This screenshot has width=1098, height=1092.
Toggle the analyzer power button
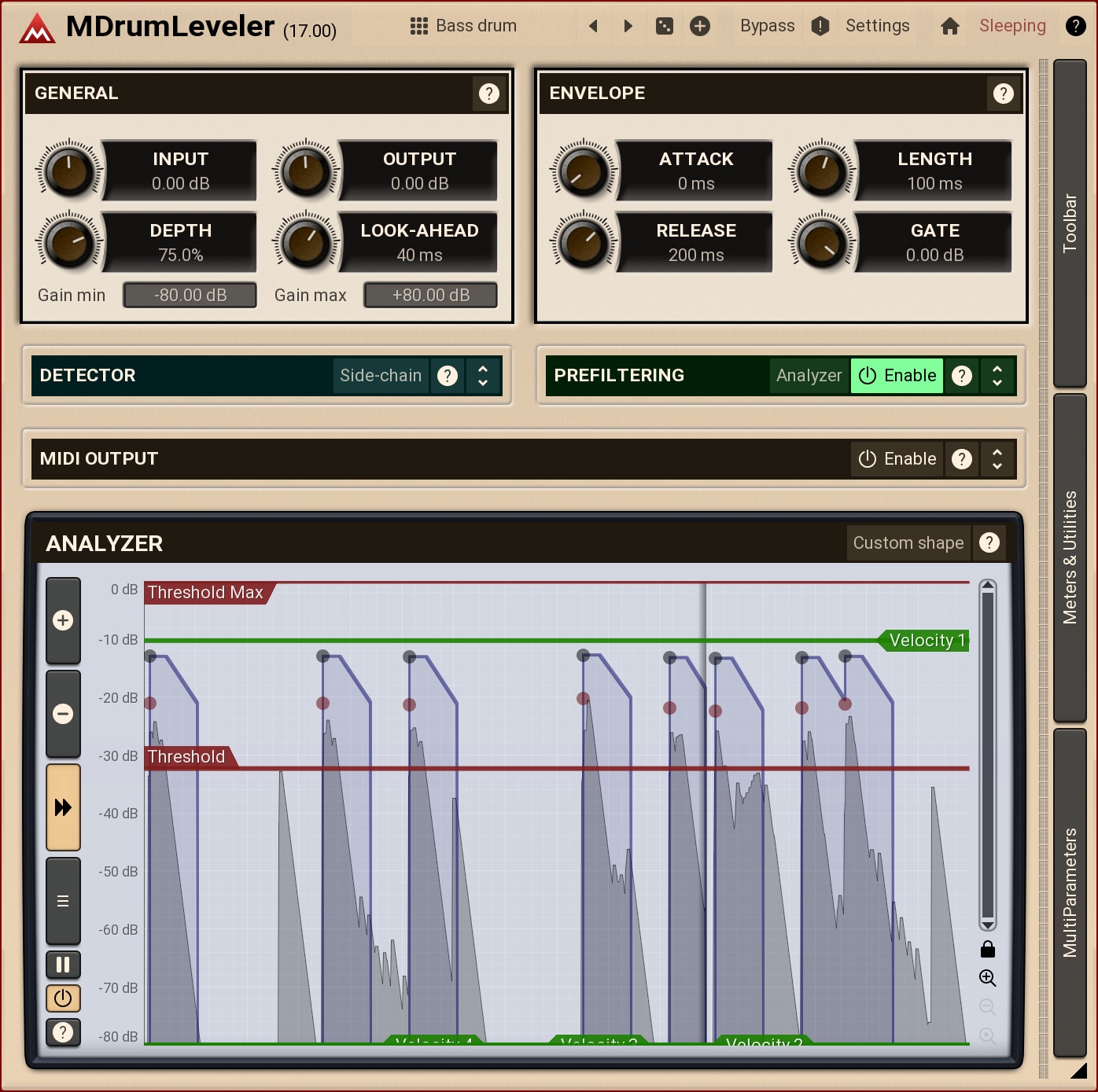point(63,998)
